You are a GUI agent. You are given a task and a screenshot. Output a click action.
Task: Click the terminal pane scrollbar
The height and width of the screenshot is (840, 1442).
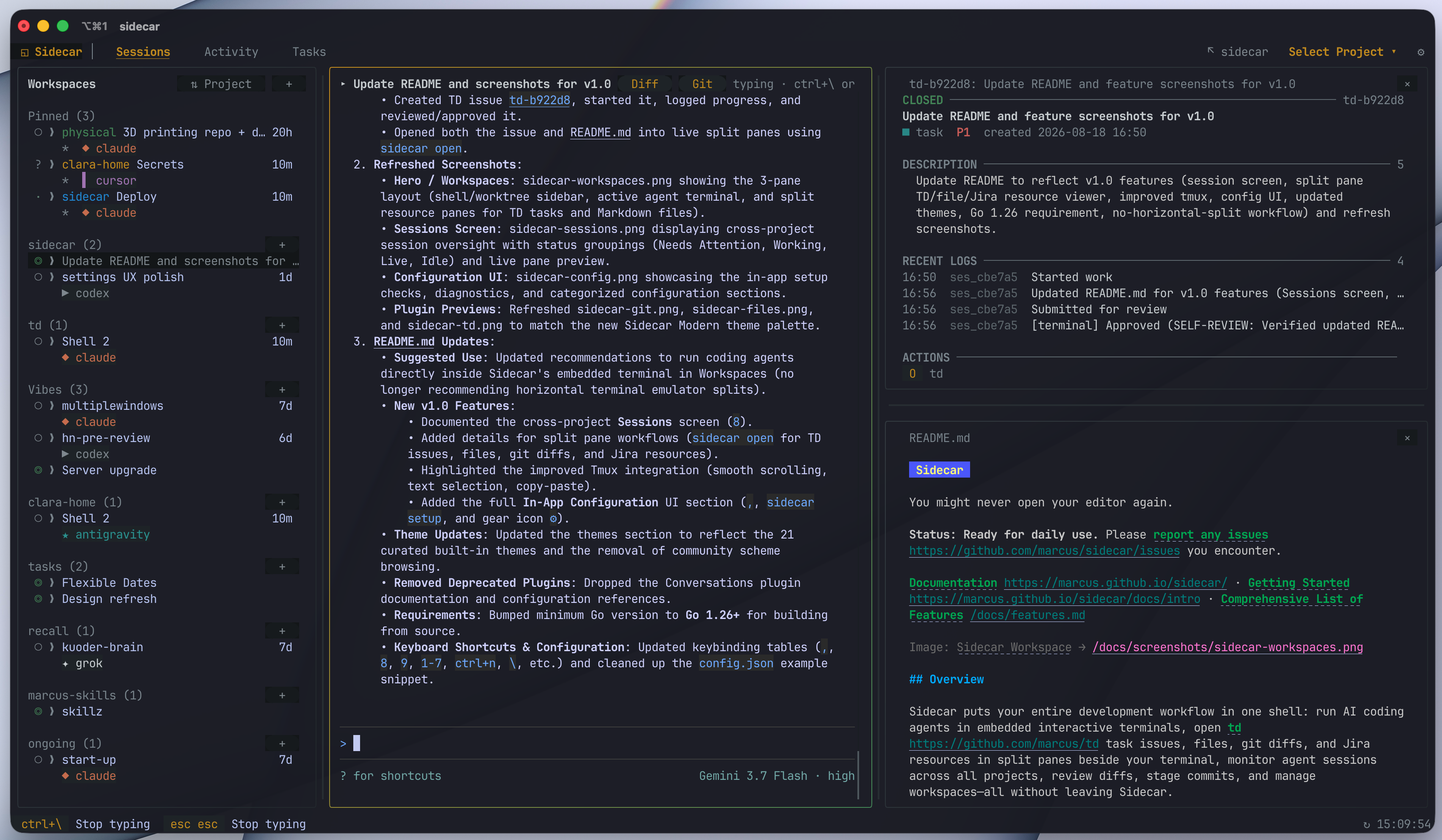coord(858,775)
